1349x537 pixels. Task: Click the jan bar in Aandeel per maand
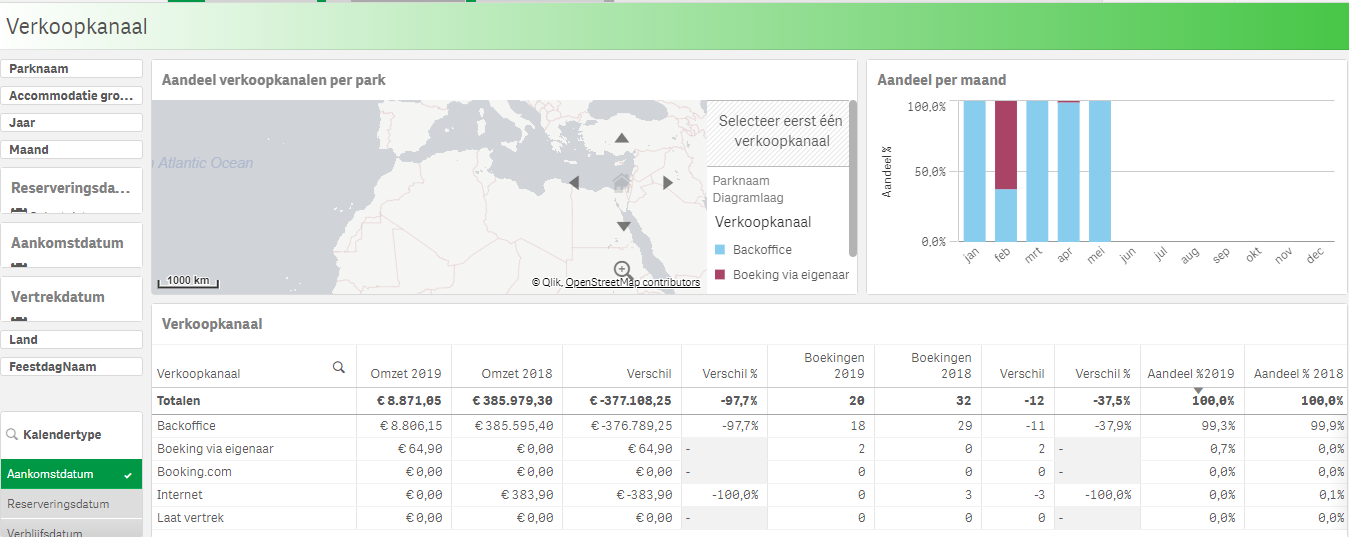point(974,171)
